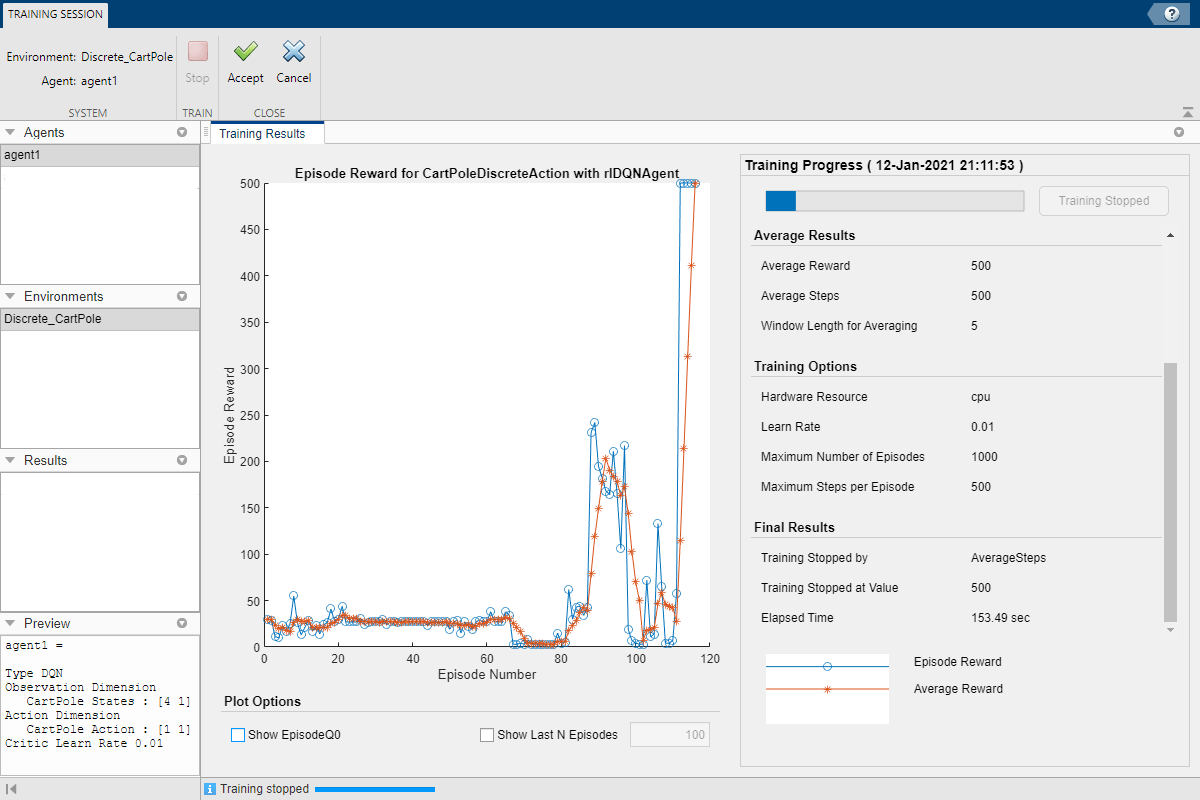Viewport: 1200px width, 800px height.
Task: Select Discrete_CartPole in Environments list
Action: click(x=100, y=319)
